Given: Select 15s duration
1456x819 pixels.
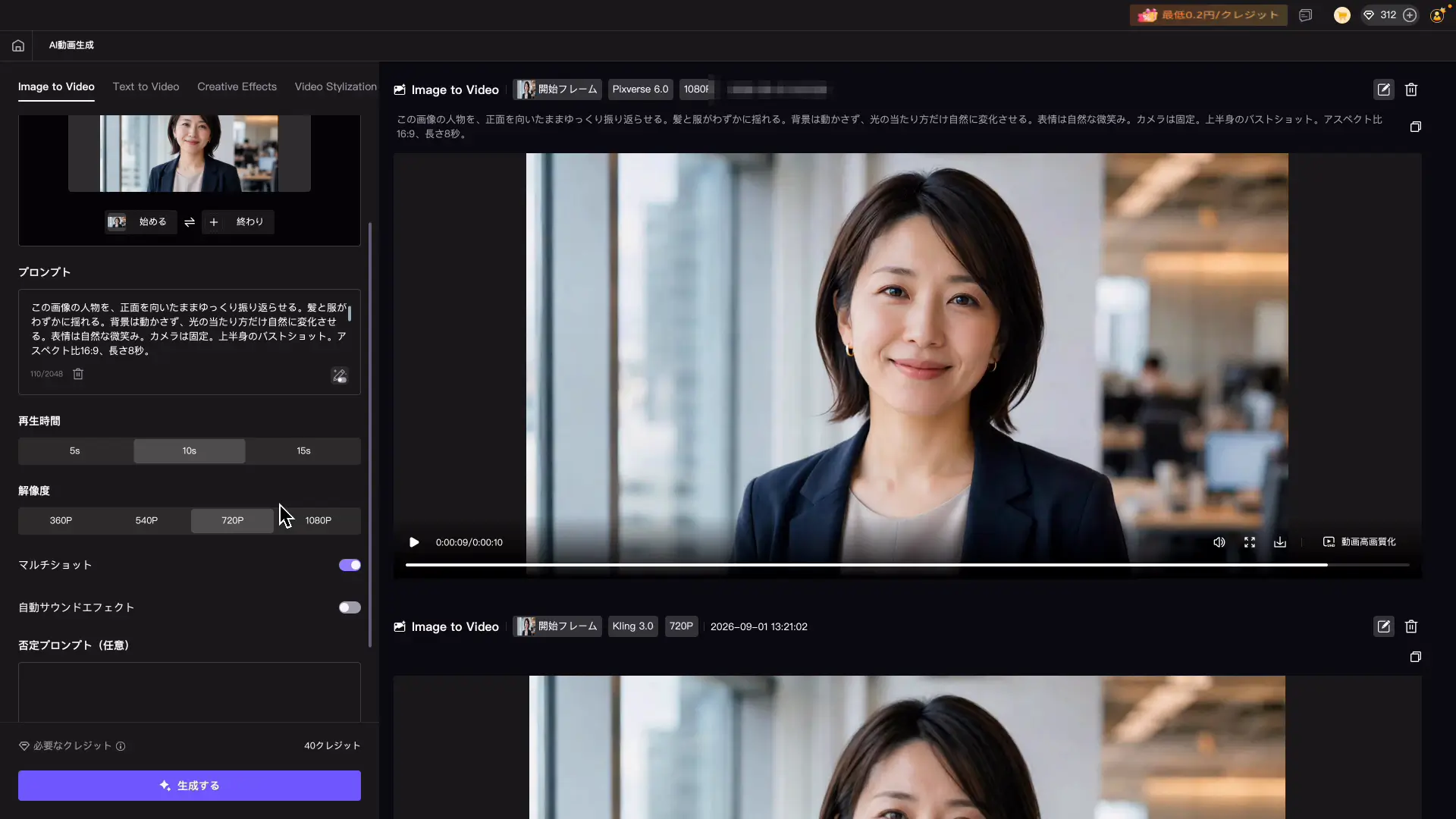Looking at the screenshot, I should tap(303, 451).
